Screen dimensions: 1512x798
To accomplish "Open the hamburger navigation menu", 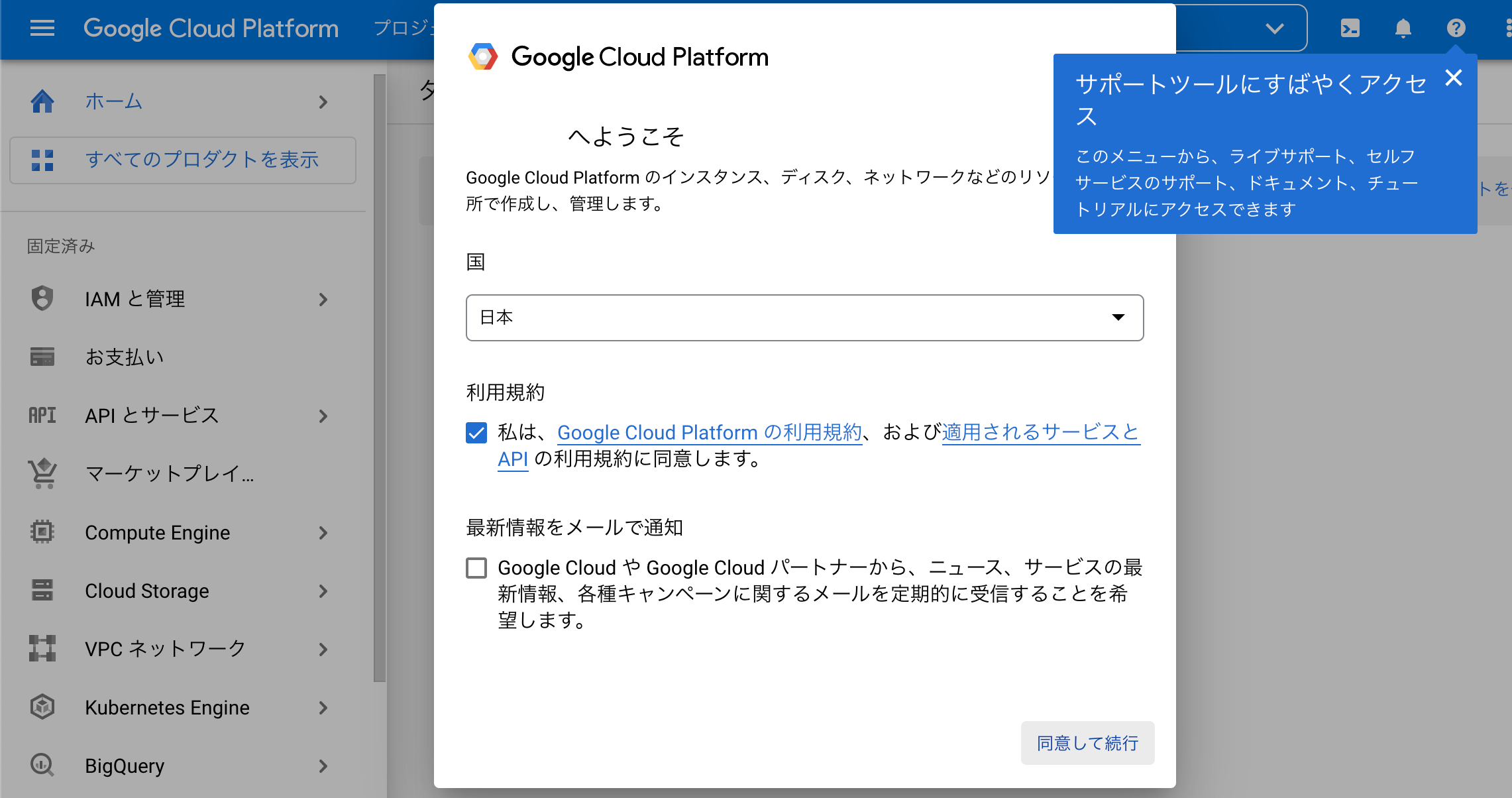I will point(42,28).
